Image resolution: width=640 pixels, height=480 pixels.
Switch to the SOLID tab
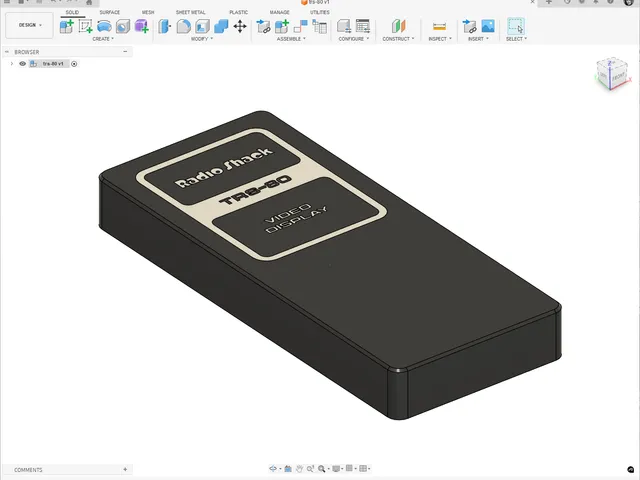tap(72, 12)
